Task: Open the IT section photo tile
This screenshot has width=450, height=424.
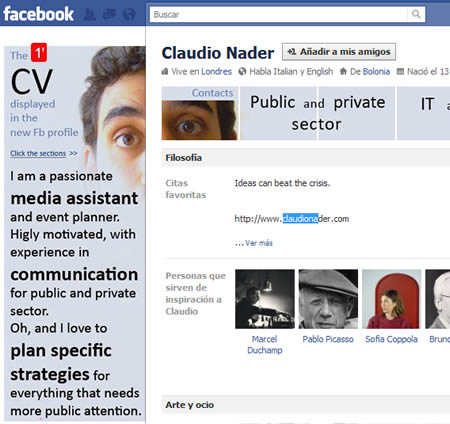Action: [423, 113]
